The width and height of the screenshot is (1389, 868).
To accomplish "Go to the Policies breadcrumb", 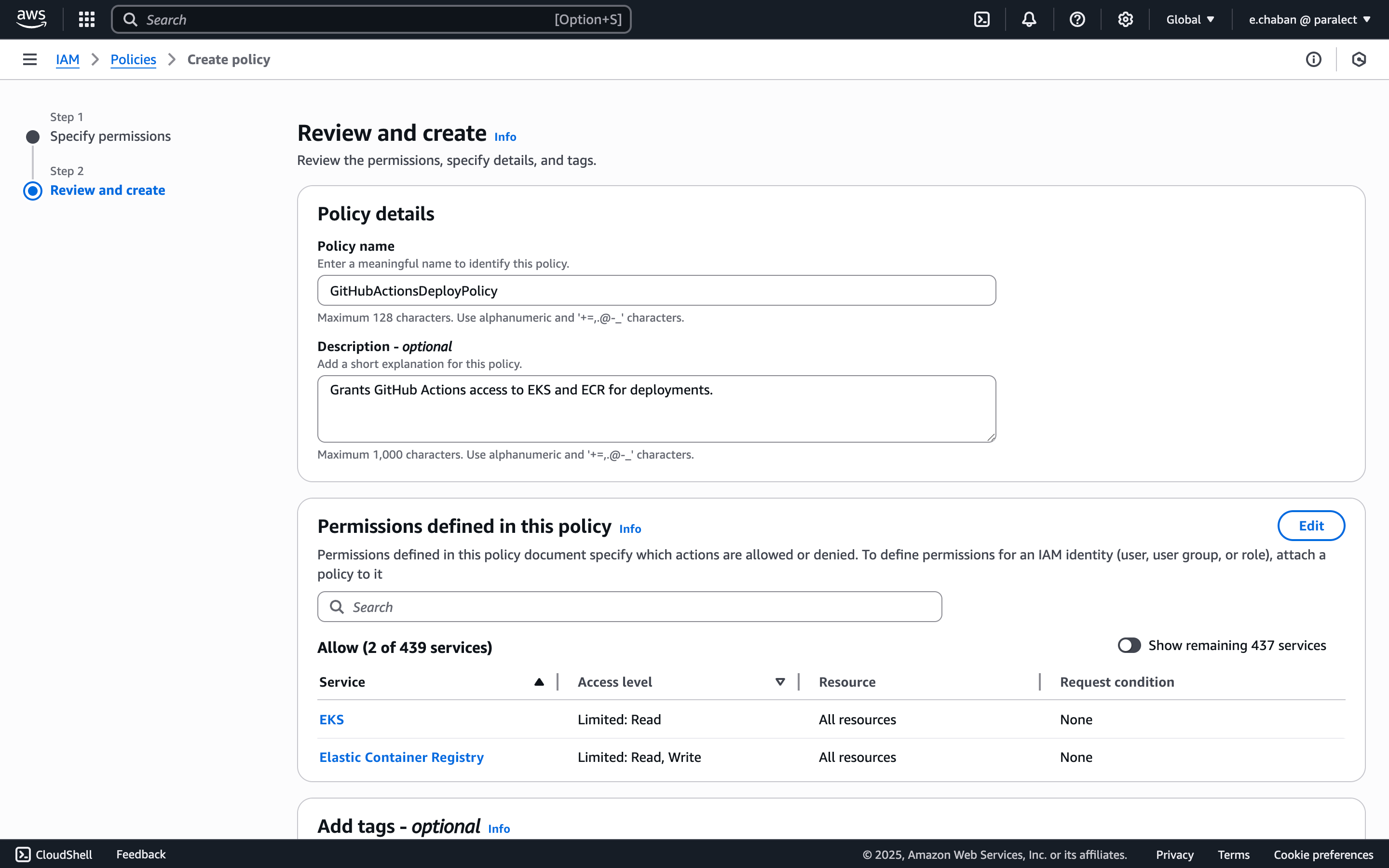I will tap(133, 59).
